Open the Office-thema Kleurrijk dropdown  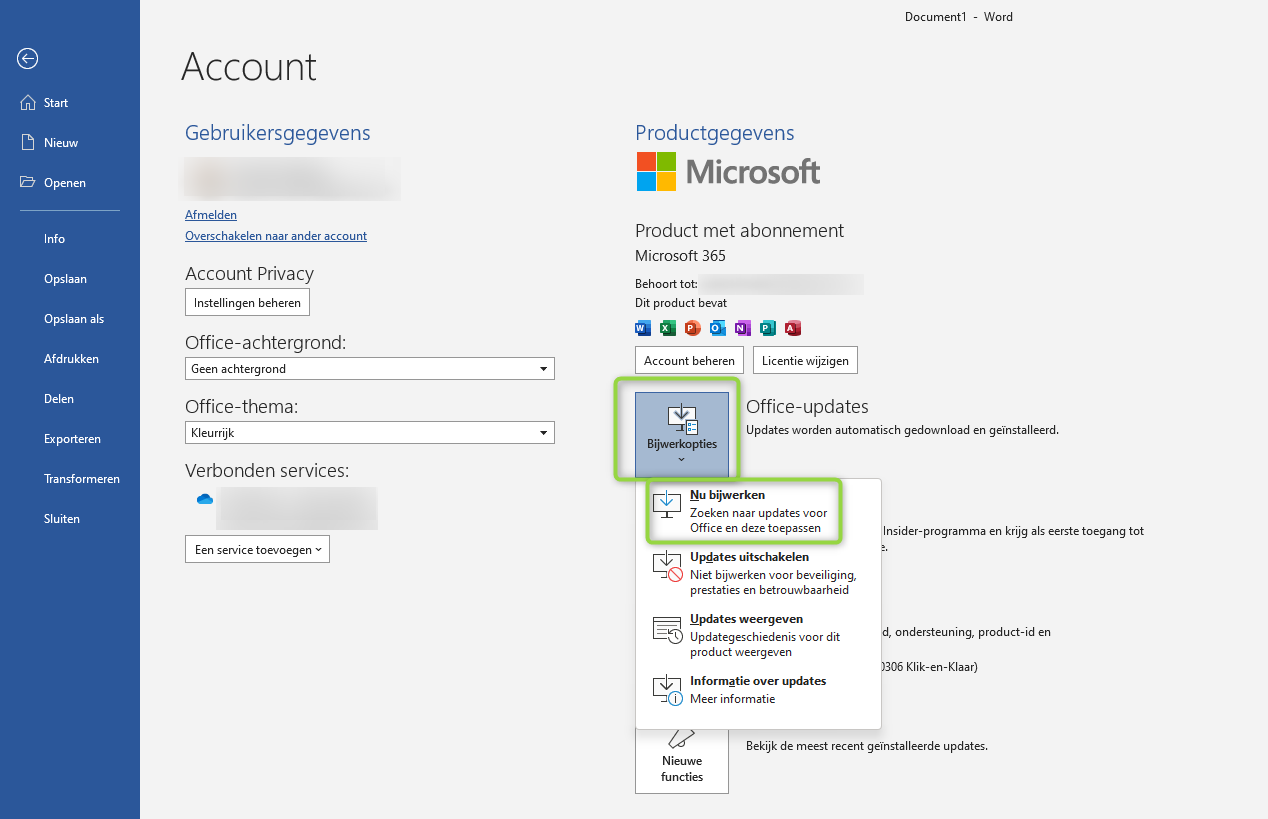(370, 433)
